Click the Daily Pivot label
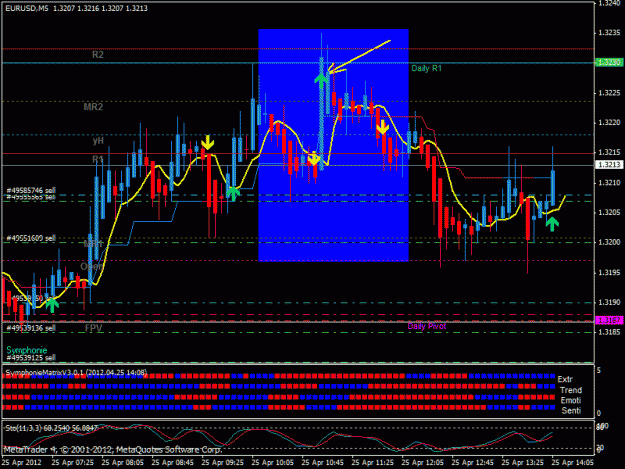This screenshot has height=469, width=625. coord(426,326)
